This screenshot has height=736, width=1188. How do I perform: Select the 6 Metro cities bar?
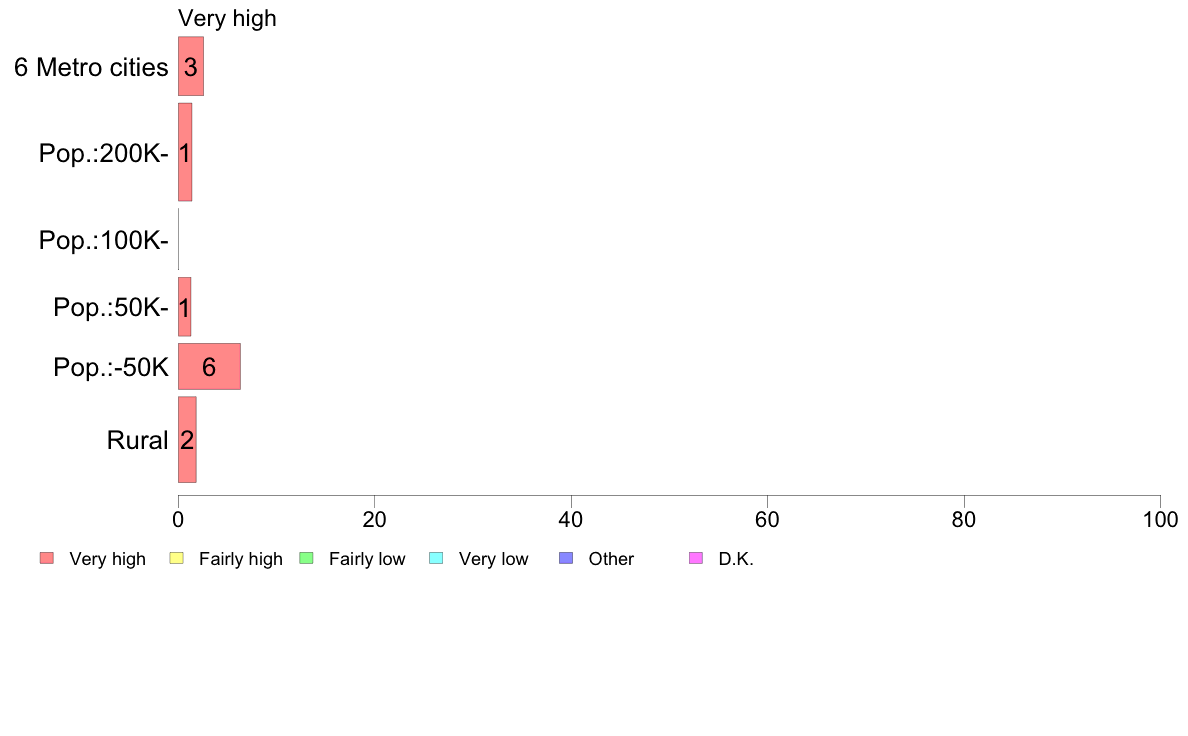click(191, 67)
